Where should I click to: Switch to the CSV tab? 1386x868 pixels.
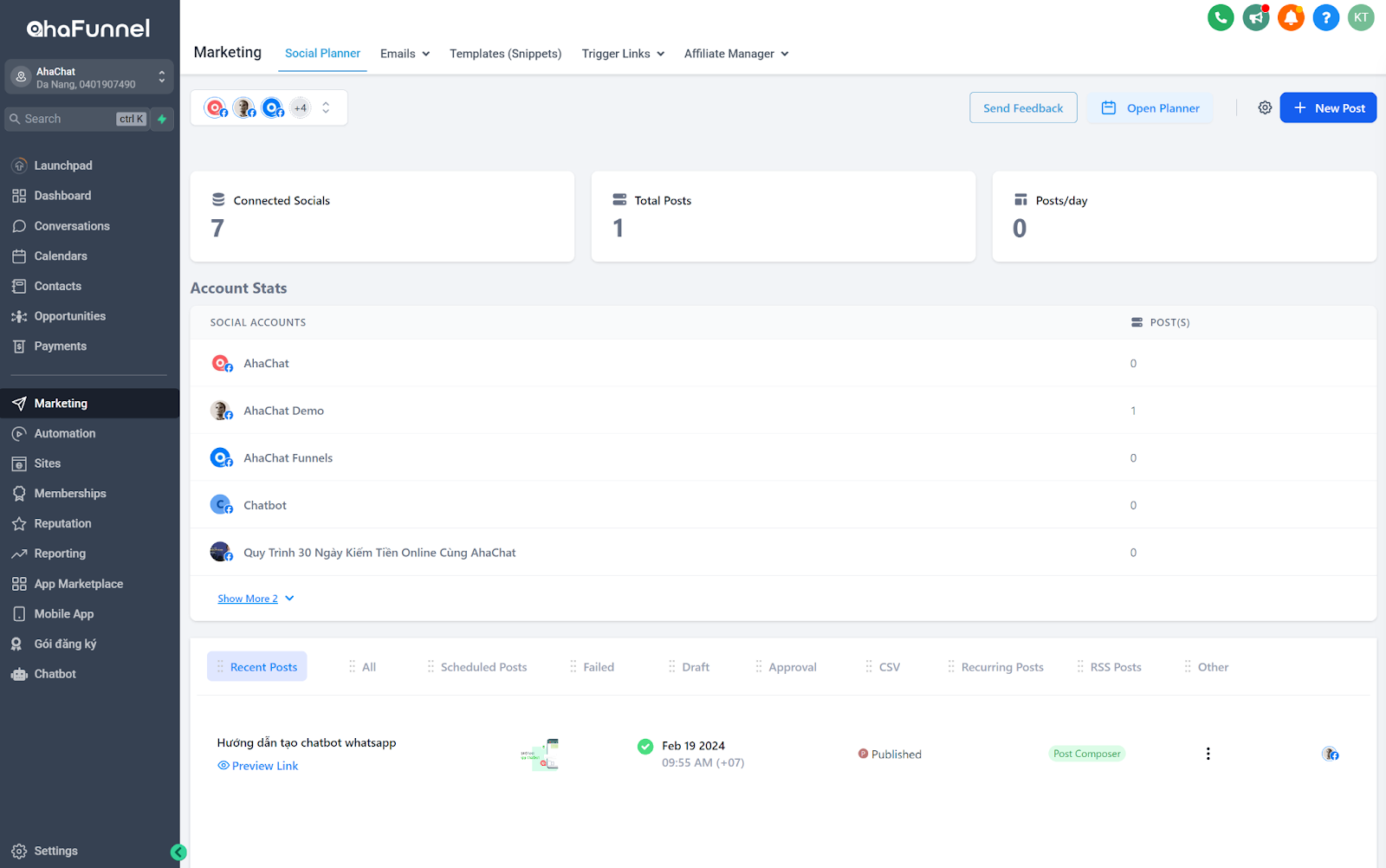884,667
